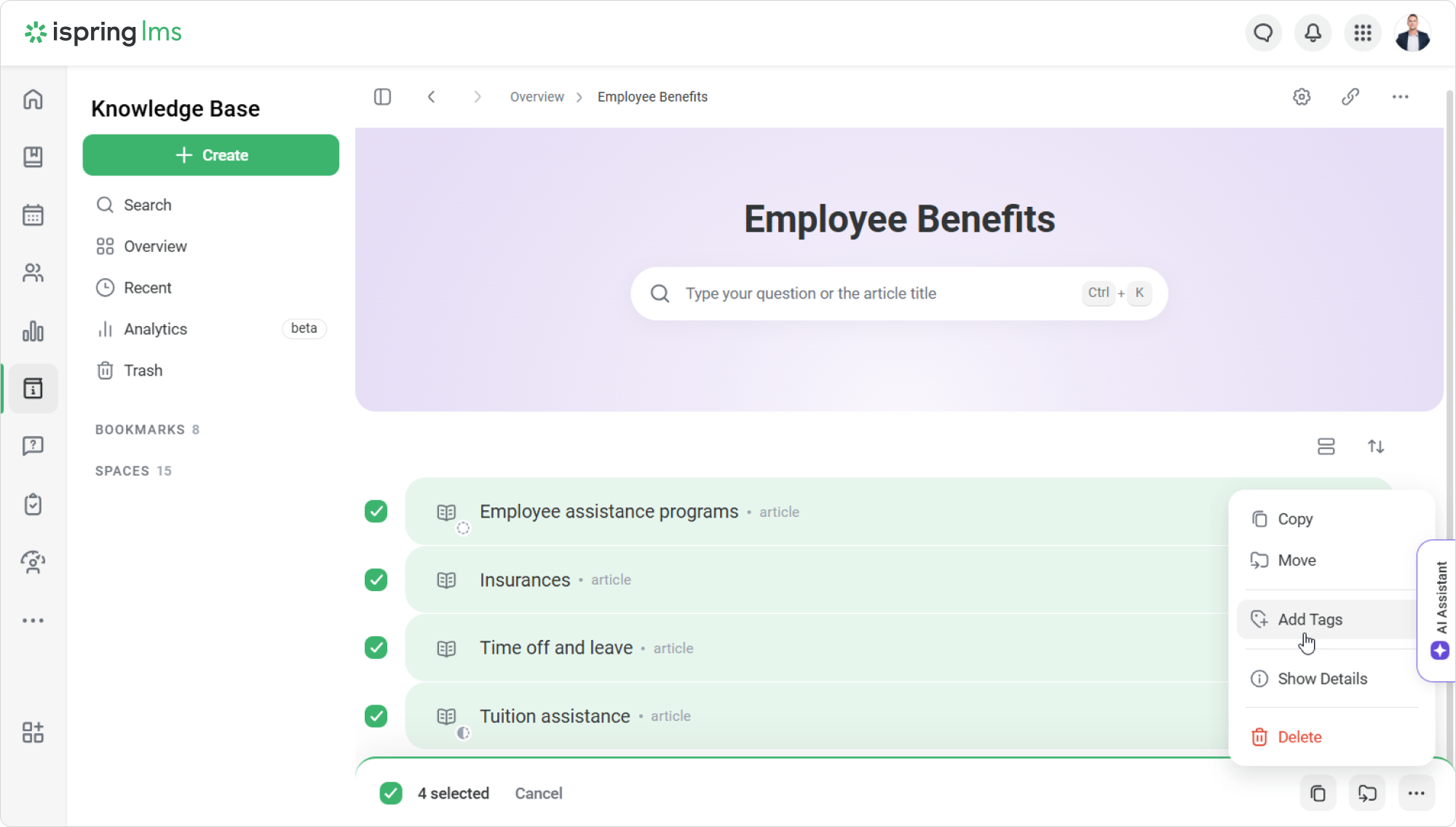Toggle the sidebar panel icon
Image resolution: width=1456 pixels, height=827 pixels.
point(382,97)
